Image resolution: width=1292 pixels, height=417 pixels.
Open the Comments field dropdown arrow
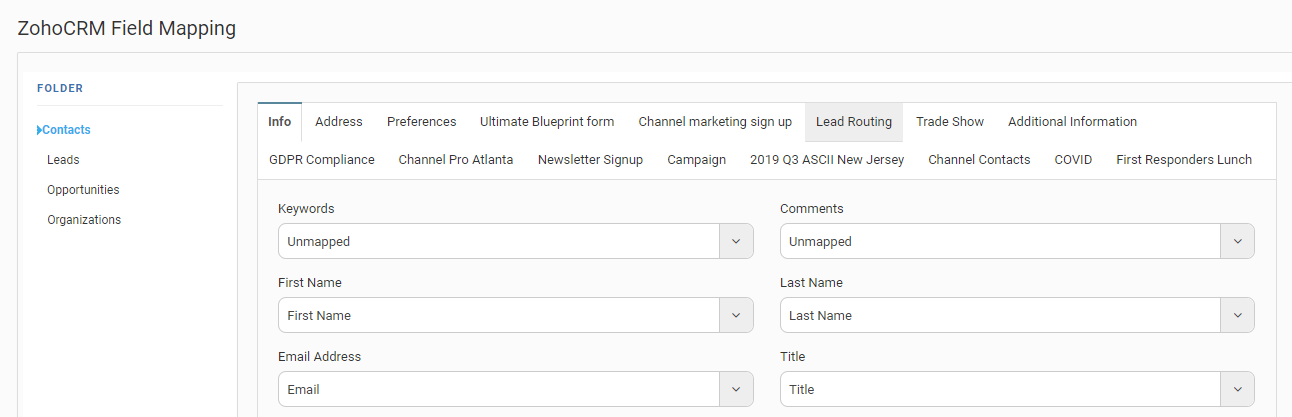coord(1237,241)
